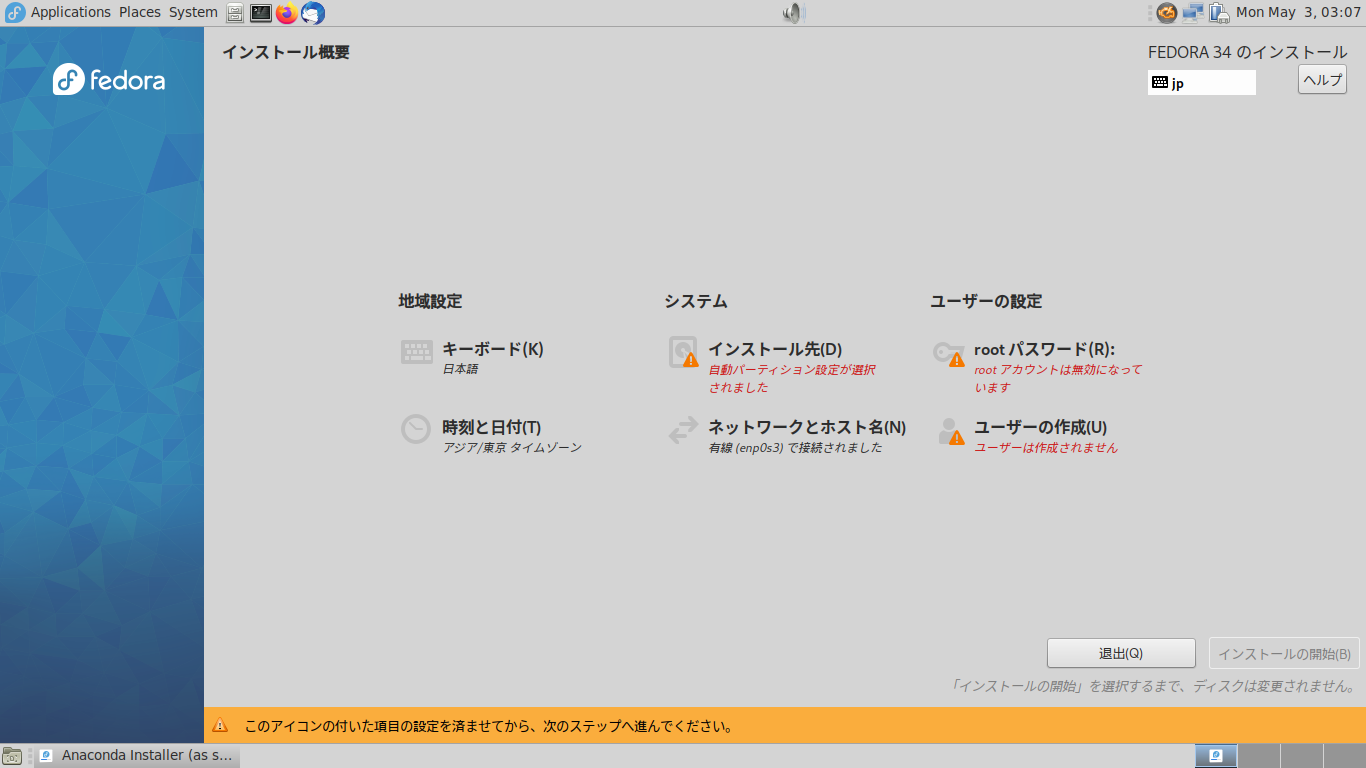Click the clock icon beside 時刻と日付(T)
Image resolution: width=1366 pixels, height=768 pixels.
(416, 429)
